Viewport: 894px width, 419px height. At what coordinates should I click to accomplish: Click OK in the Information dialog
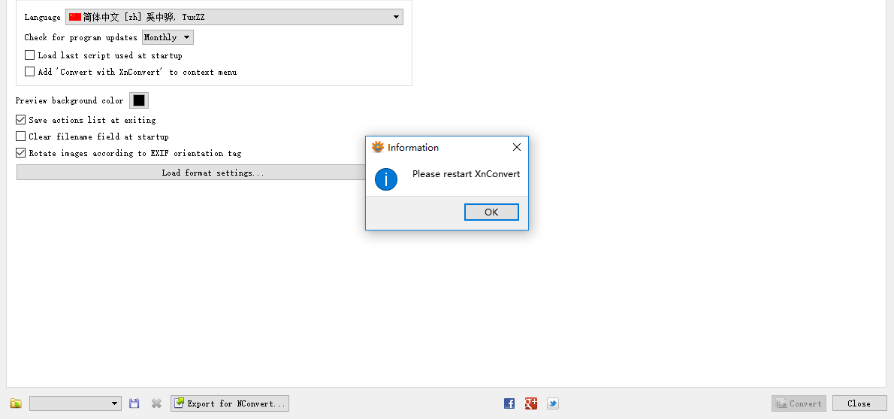pos(491,212)
